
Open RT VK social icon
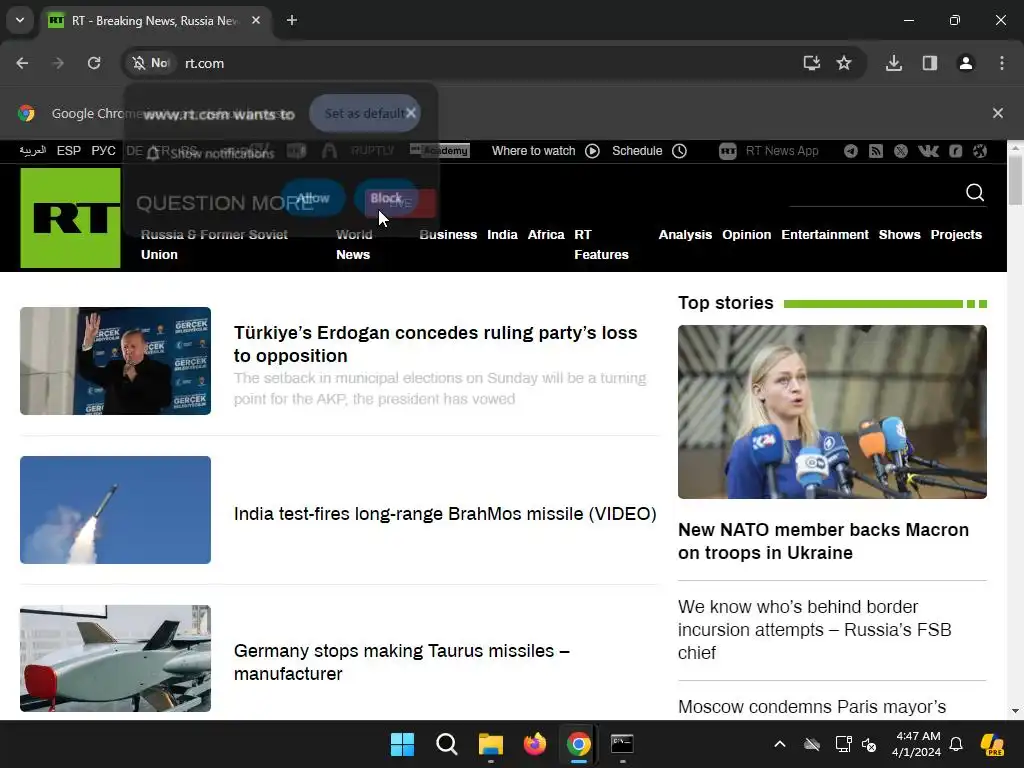[928, 151]
